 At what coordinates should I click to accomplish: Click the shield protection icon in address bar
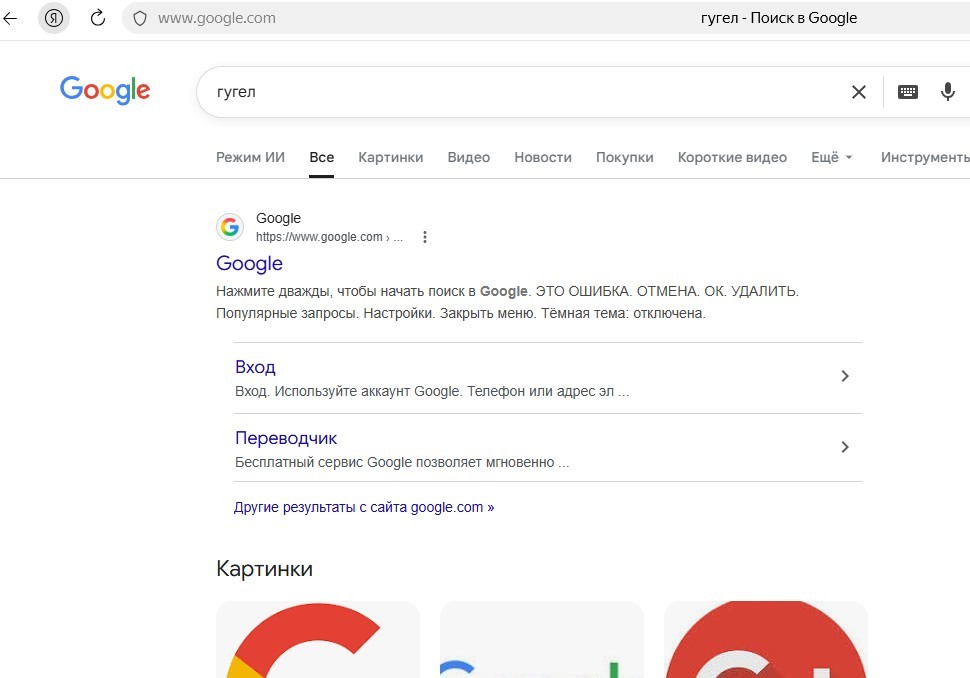click(140, 19)
